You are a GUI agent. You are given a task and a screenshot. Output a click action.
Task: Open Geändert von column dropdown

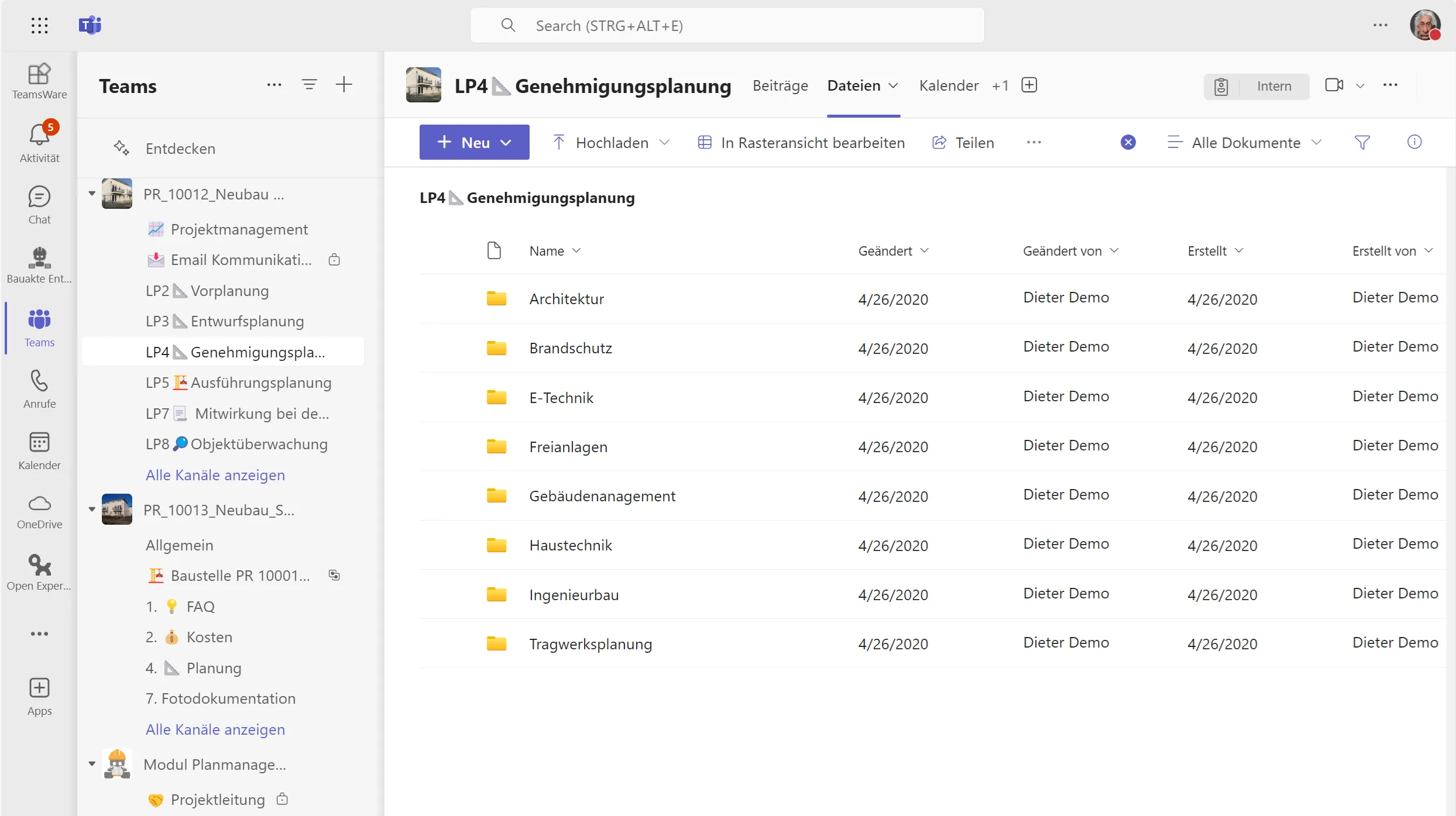click(1071, 251)
